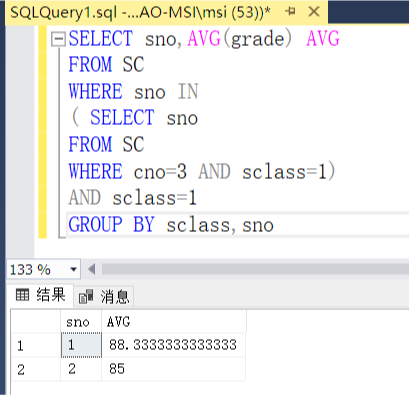The width and height of the screenshot is (409, 395).
Task: Click the SQLQuery1.sql document tab title
Action: [140, 12]
